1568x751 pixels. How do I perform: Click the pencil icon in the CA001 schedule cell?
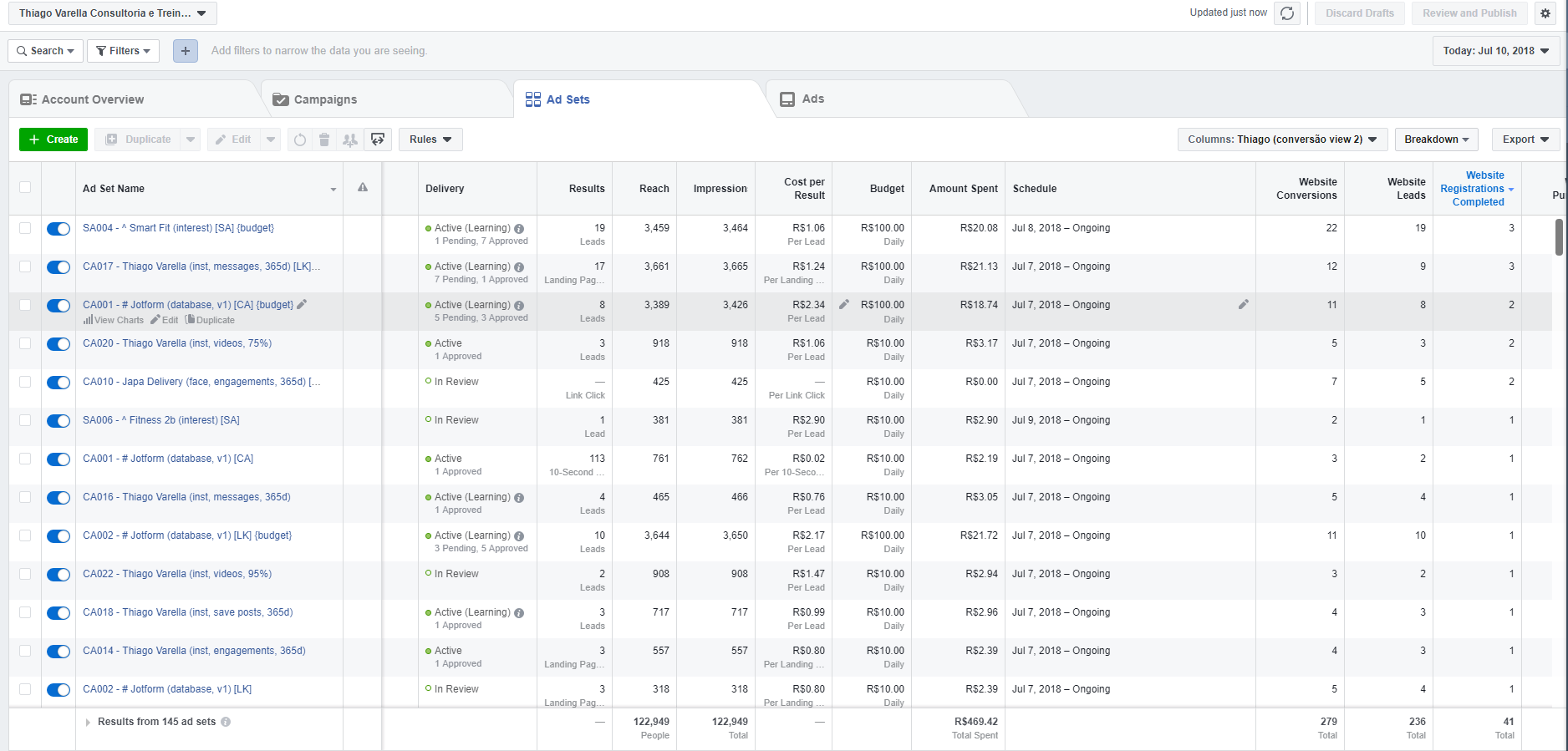pyautogui.click(x=1244, y=305)
